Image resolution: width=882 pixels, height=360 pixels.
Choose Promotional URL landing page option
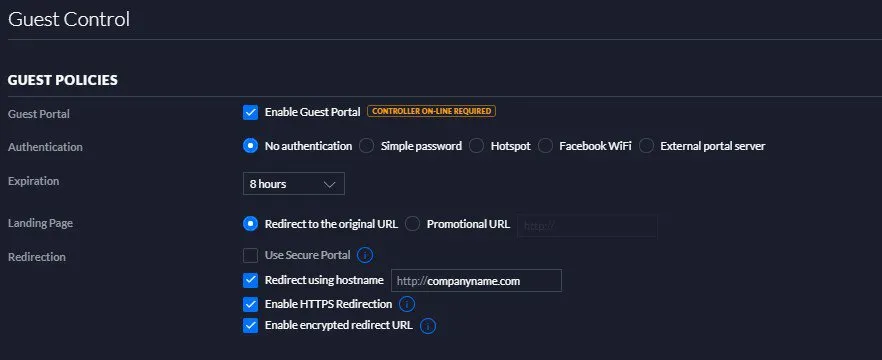pos(412,224)
